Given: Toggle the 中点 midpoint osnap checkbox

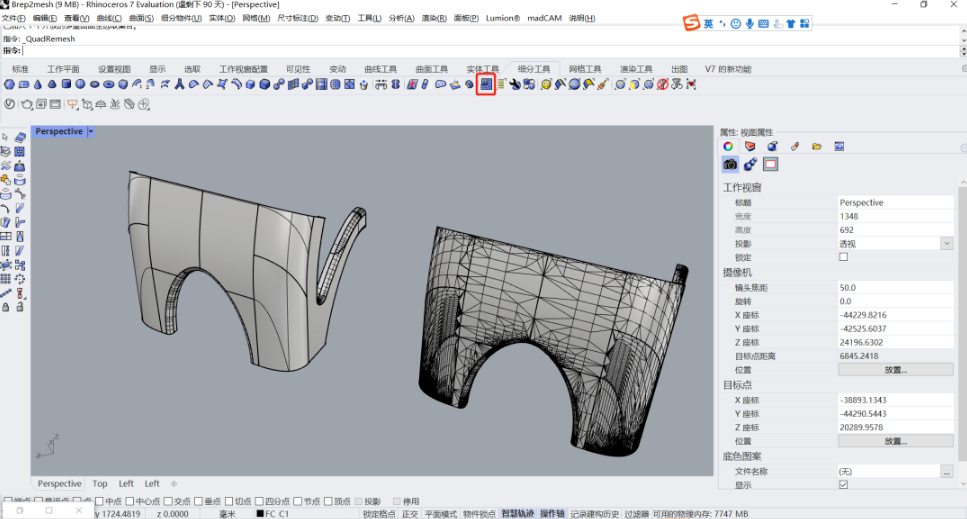Looking at the screenshot, I should pyautogui.click(x=99, y=501).
